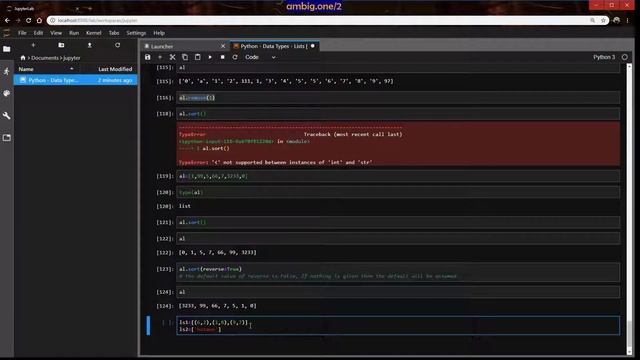Sort files by Last Modified header

tap(115, 69)
